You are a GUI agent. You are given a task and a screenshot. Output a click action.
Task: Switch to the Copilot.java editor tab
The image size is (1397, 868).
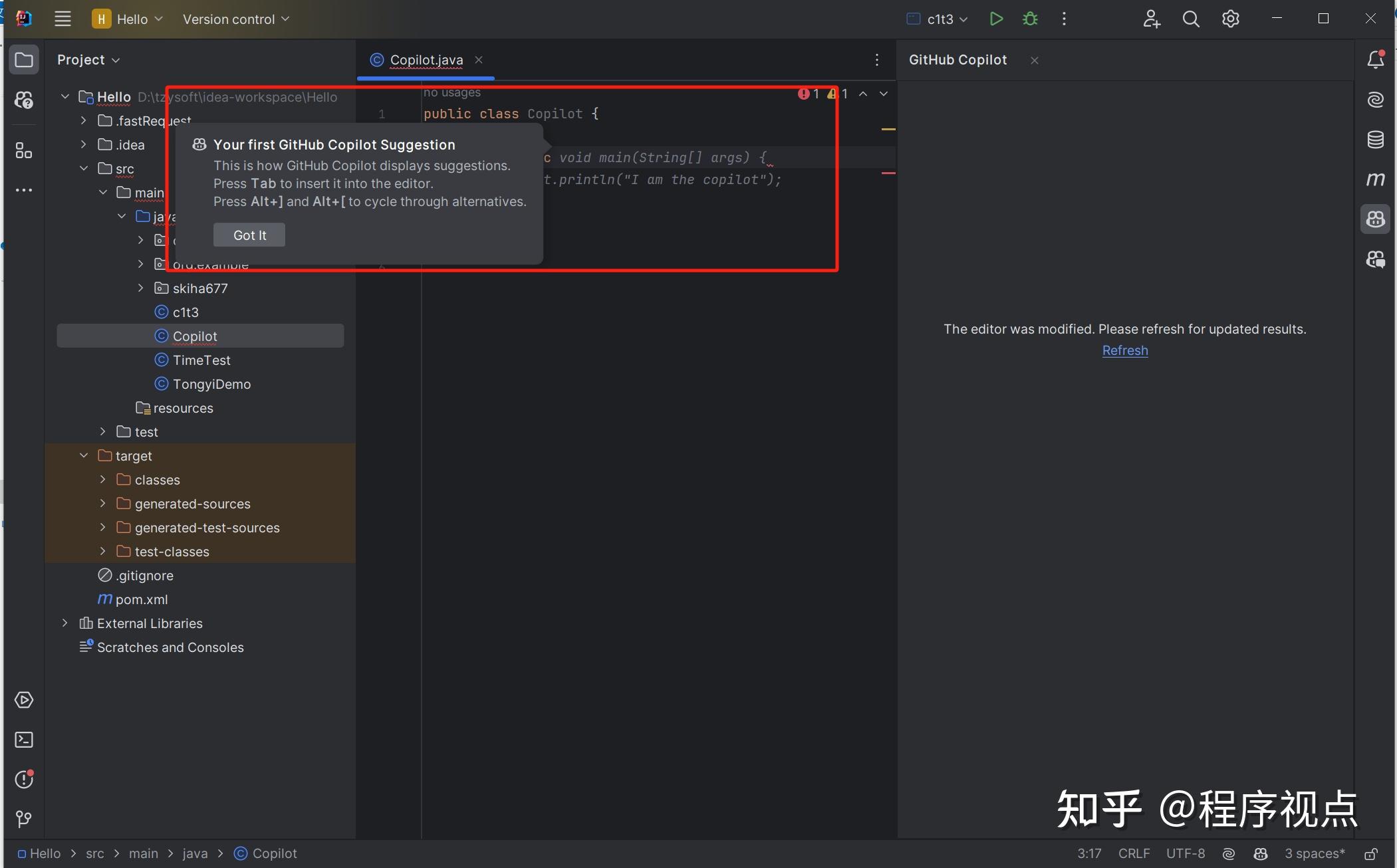(426, 59)
